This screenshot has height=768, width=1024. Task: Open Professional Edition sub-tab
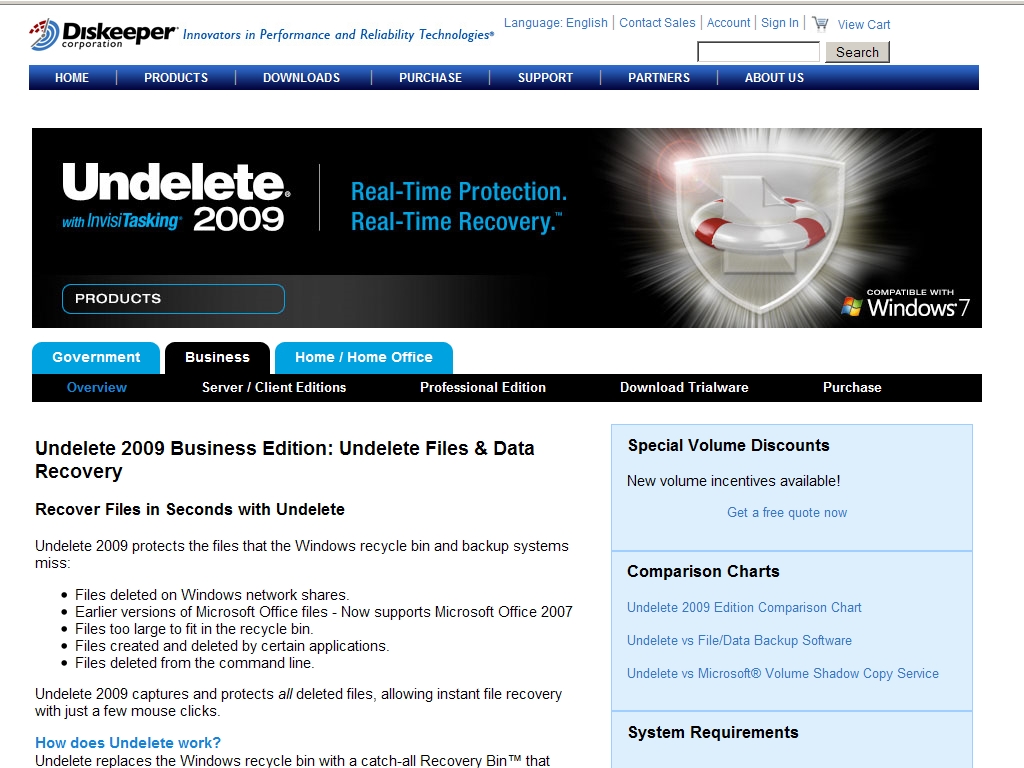click(483, 387)
